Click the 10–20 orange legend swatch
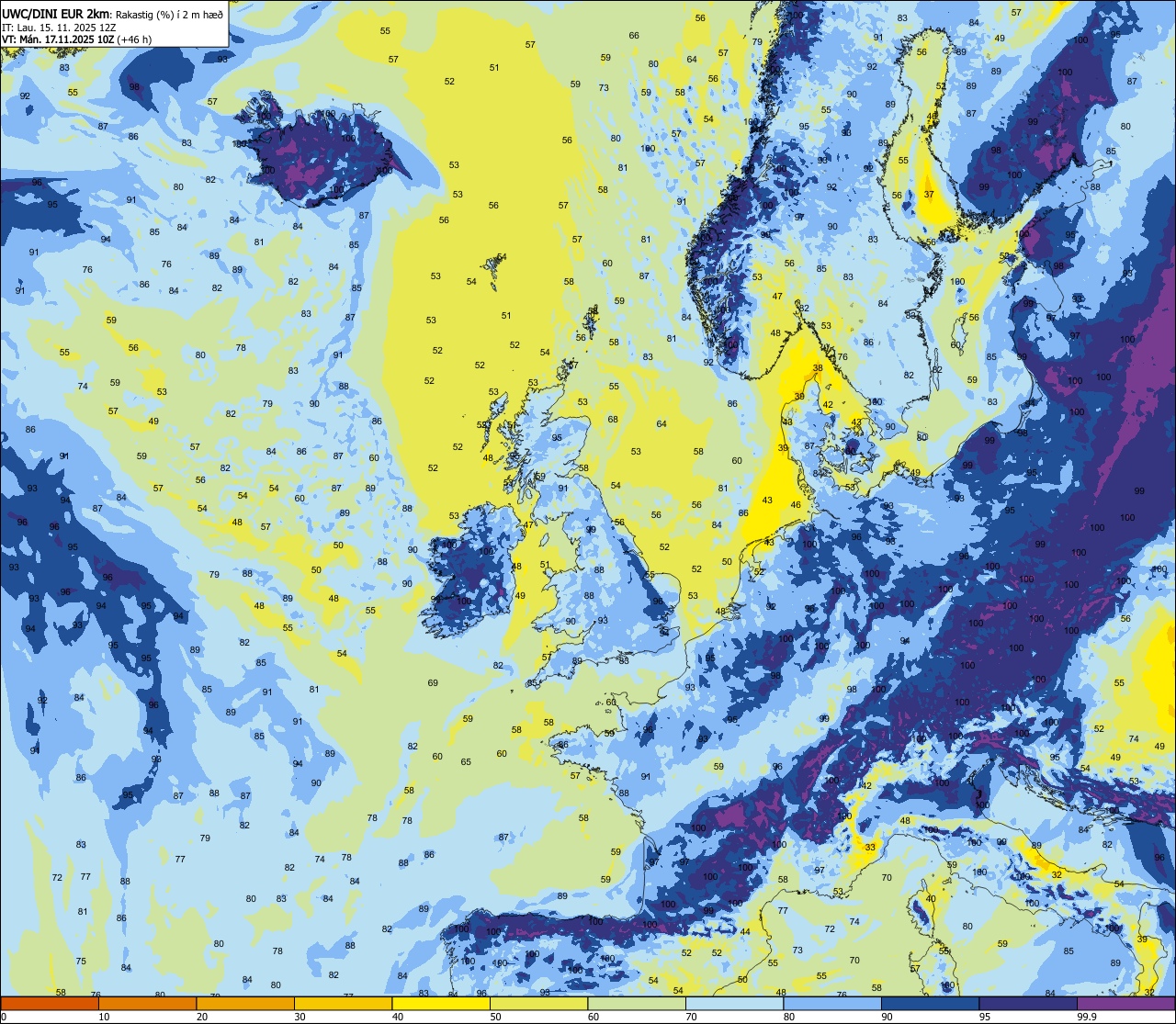This screenshot has height=1024, width=1176. click(x=147, y=1003)
